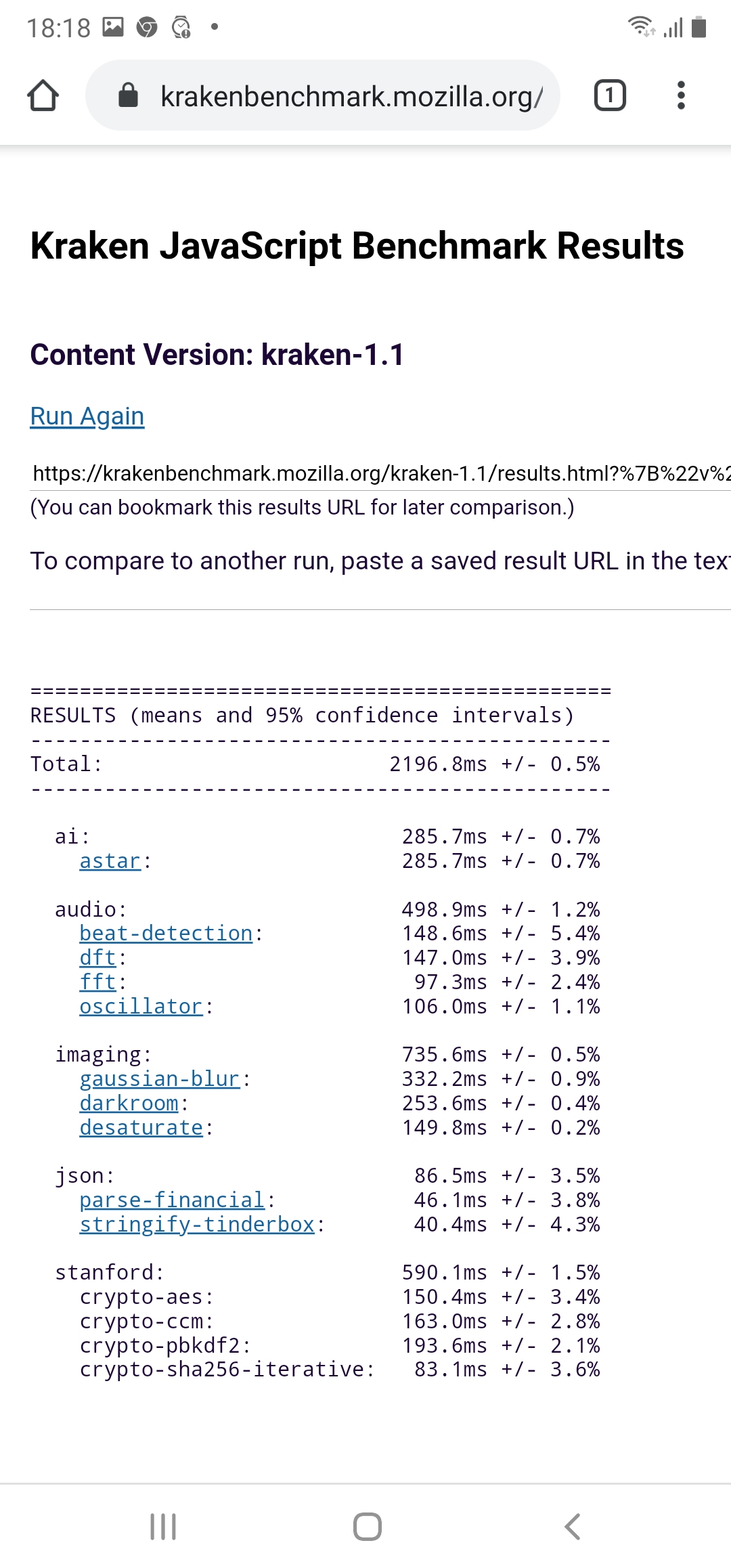Tap the Chrome home icon
The image size is (731, 1568).
[x=43, y=95]
